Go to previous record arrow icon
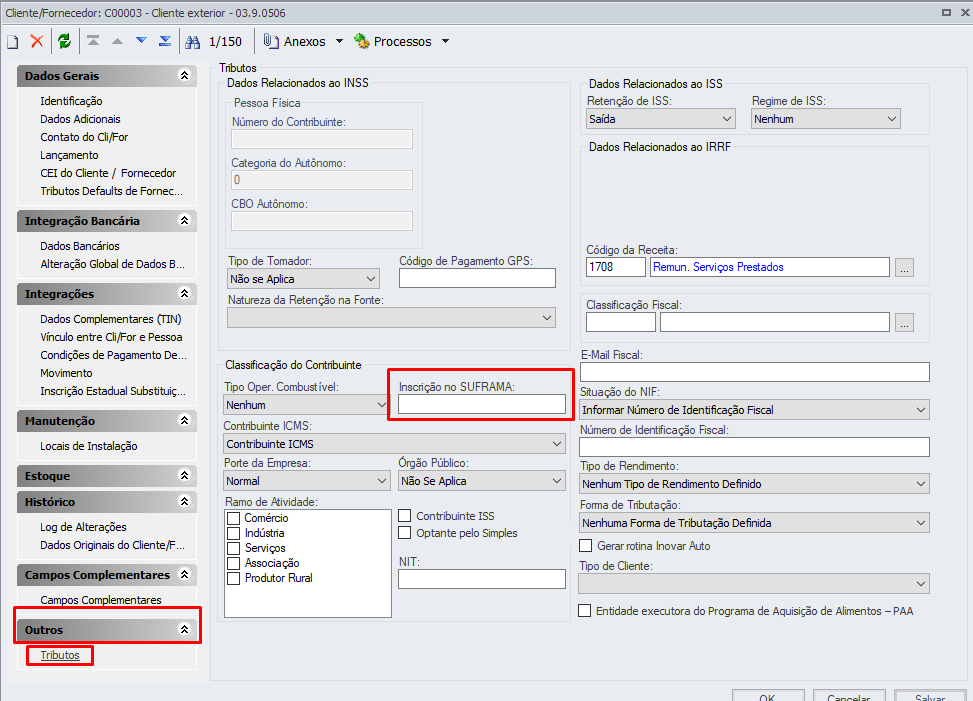 (117, 41)
